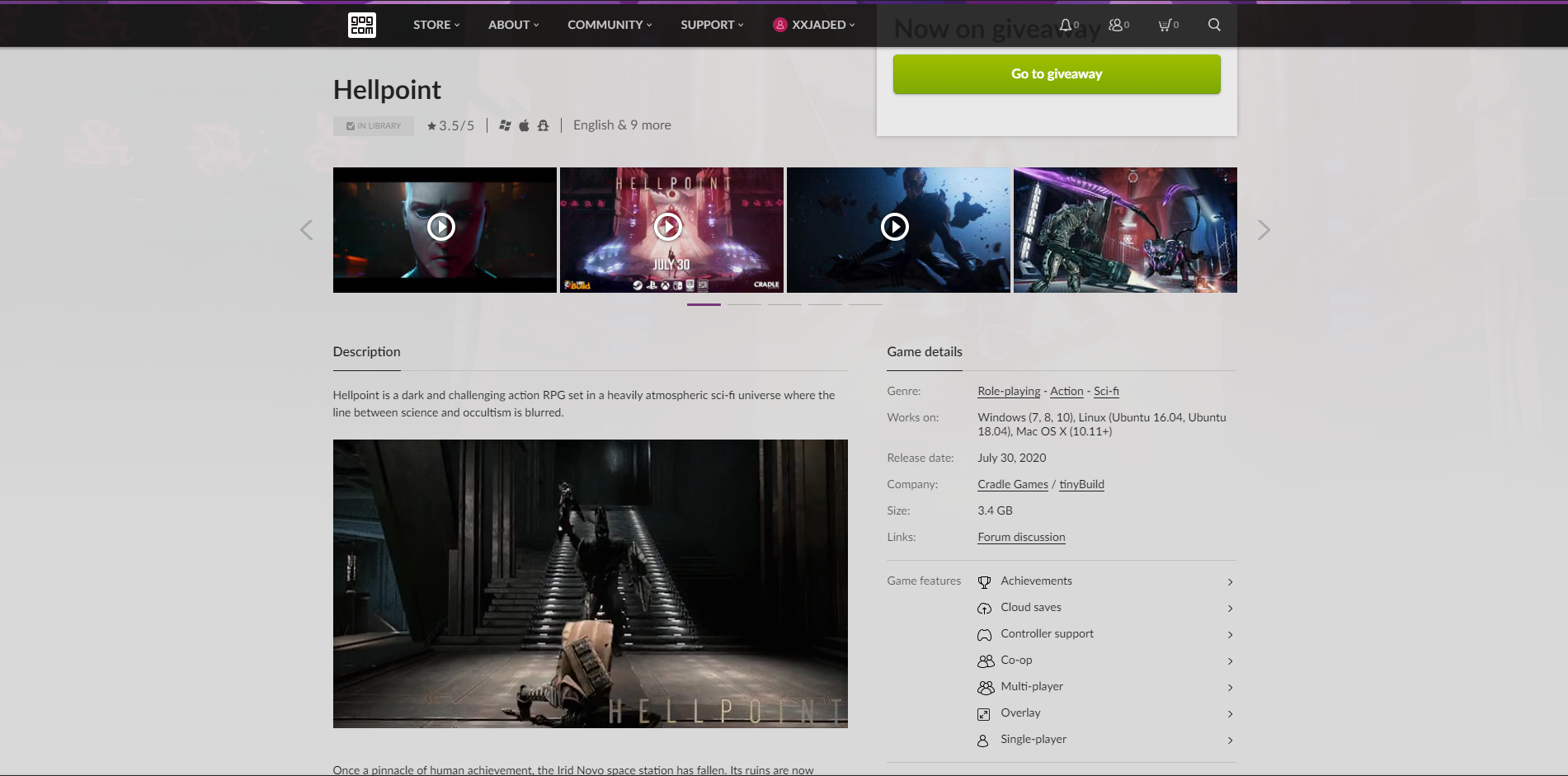This screenshot has height=776, width=1568.
Task: Click the release date July 30, 2020
Action: (x=1012, y=458)
